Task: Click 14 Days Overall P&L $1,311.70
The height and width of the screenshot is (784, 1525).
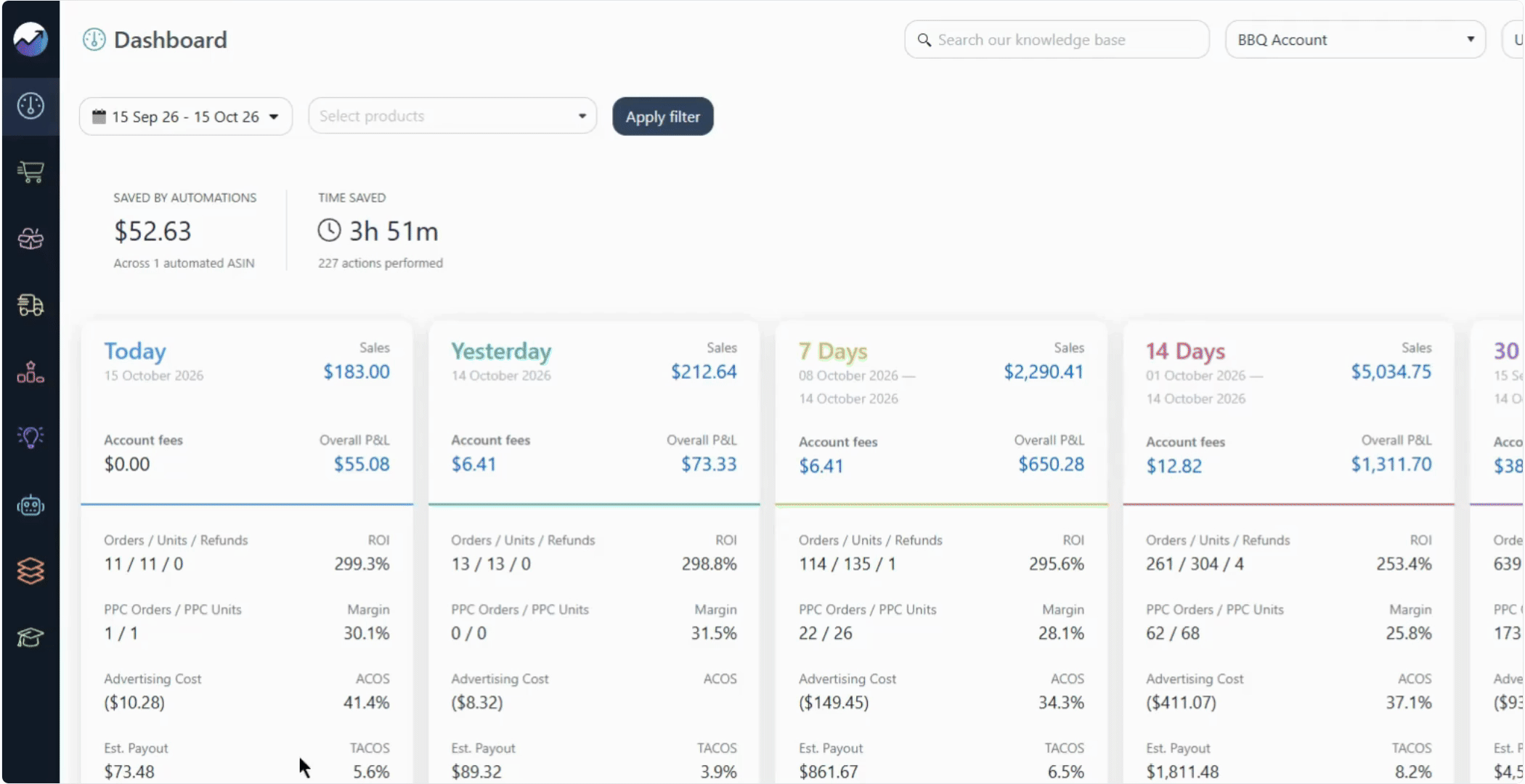Action: click(1391, 464)
